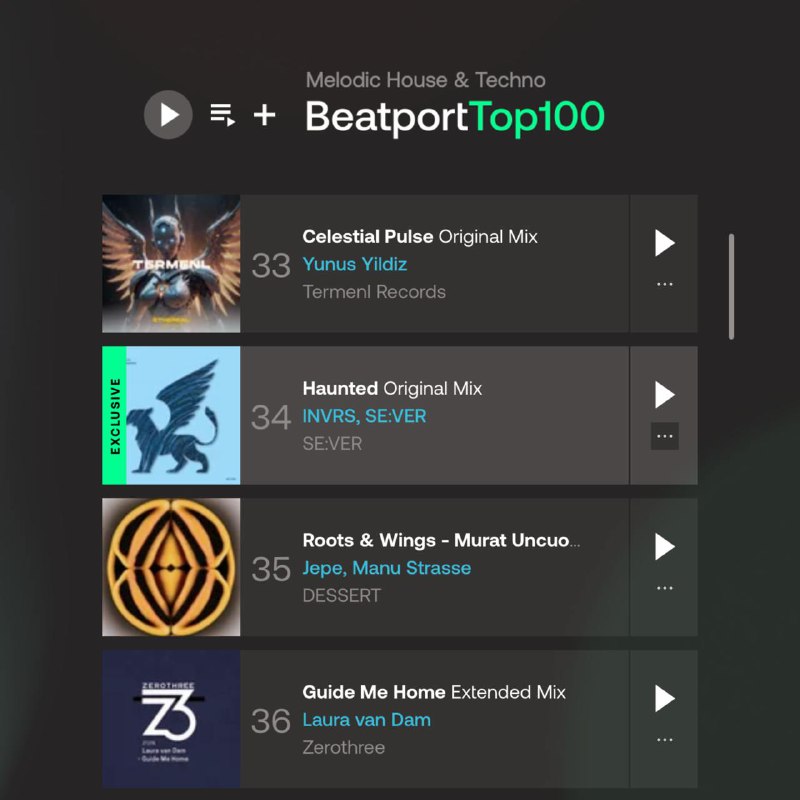Open Zerothree label link
The width and height of the screenshot is (800, 800).
pyautogui.click(x=343, y=747)
